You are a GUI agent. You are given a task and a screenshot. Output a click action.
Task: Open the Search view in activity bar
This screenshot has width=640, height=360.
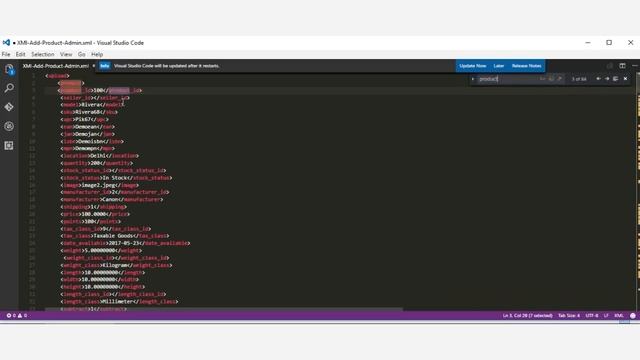[x=9, y=88]
